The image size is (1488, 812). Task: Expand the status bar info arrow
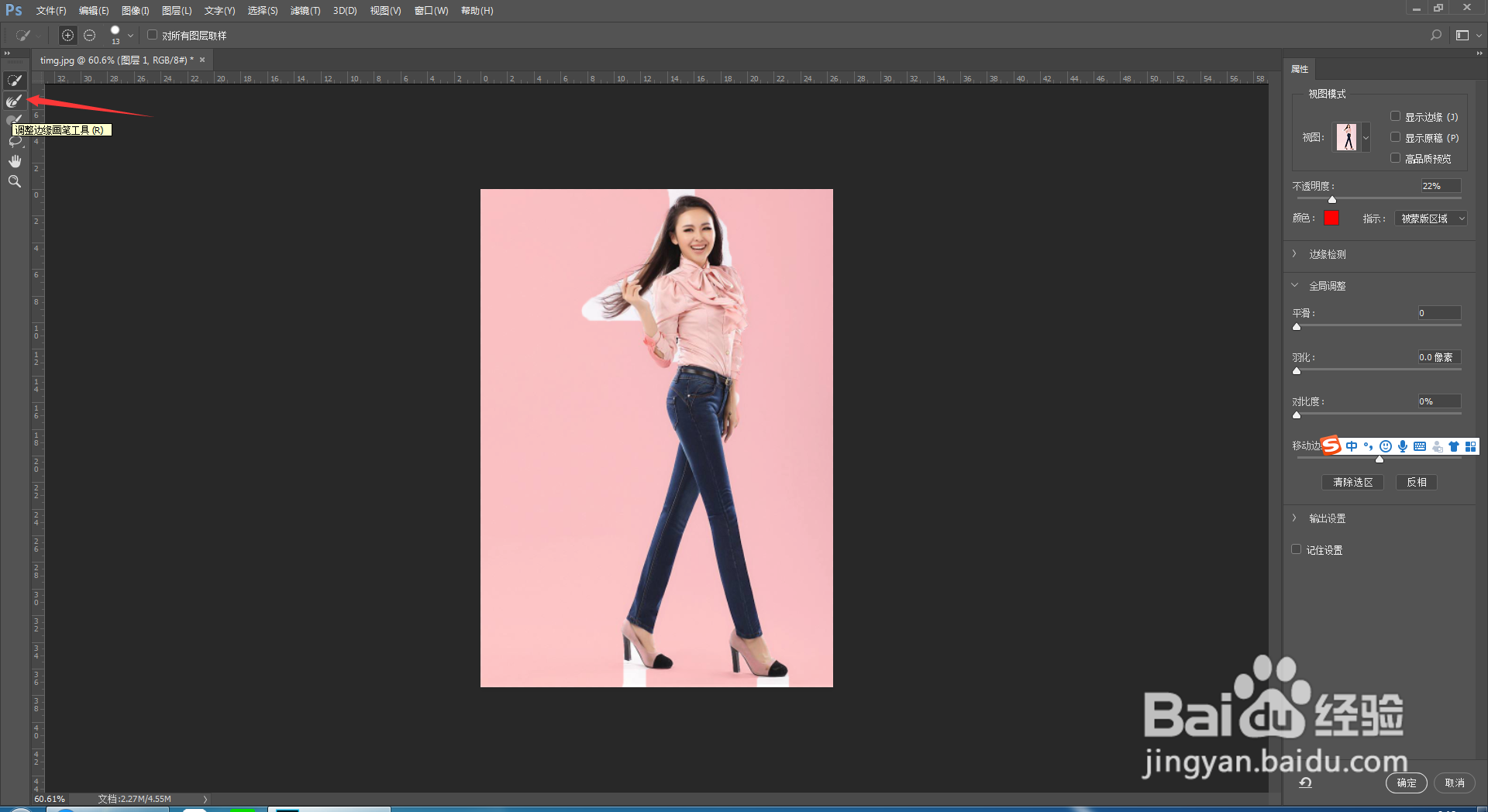(205, 799)
